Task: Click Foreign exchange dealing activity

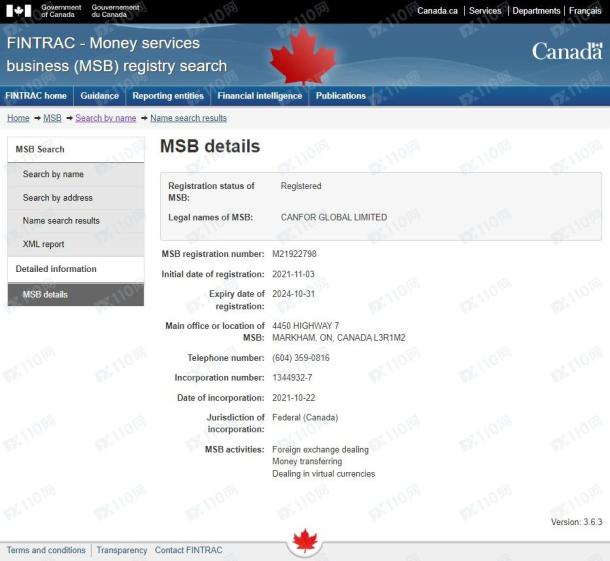Action: pyautogui.click(x=320, y=450)
